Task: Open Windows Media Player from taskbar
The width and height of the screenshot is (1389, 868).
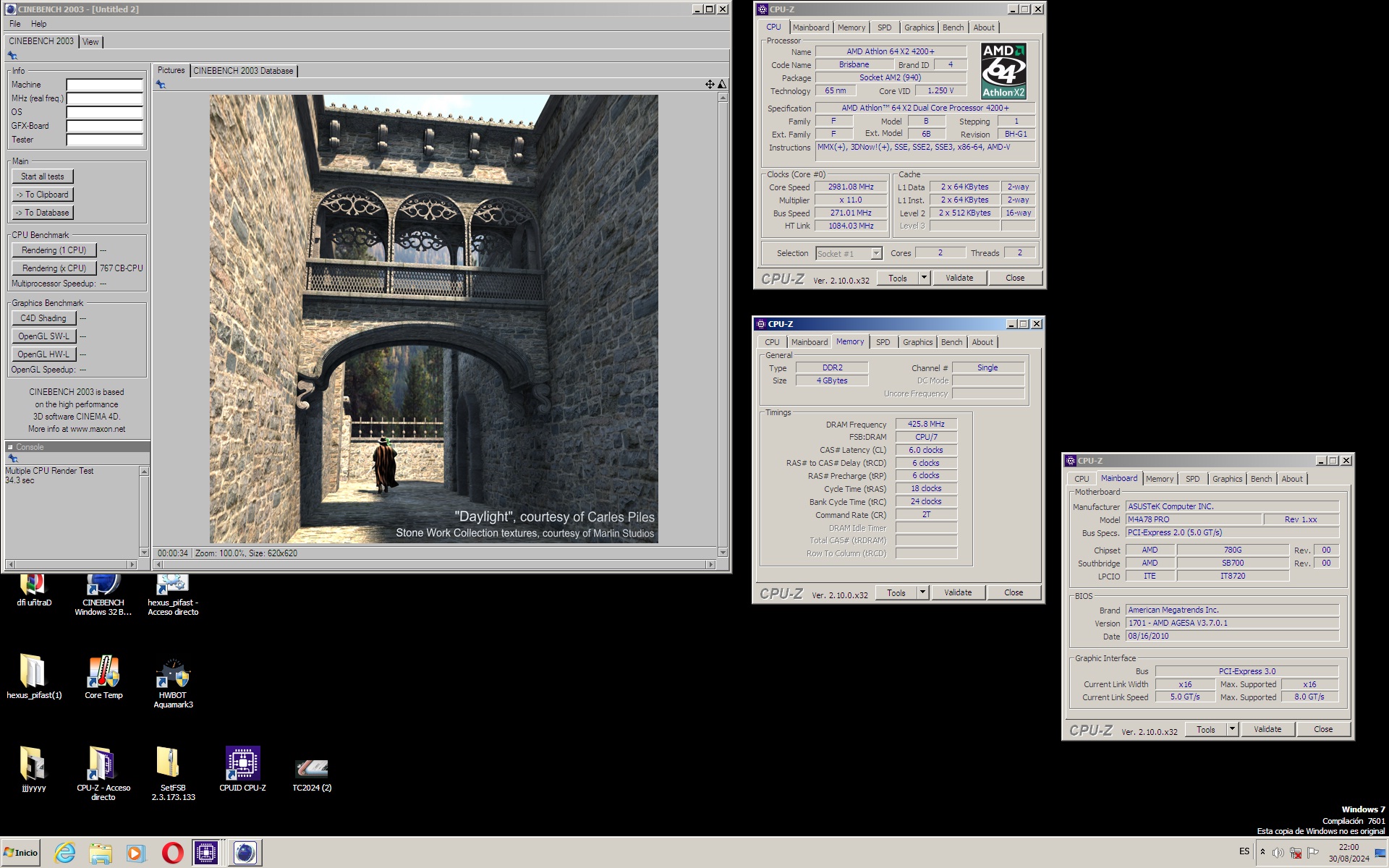Action: pyautogui.click(x=135, y=853)
